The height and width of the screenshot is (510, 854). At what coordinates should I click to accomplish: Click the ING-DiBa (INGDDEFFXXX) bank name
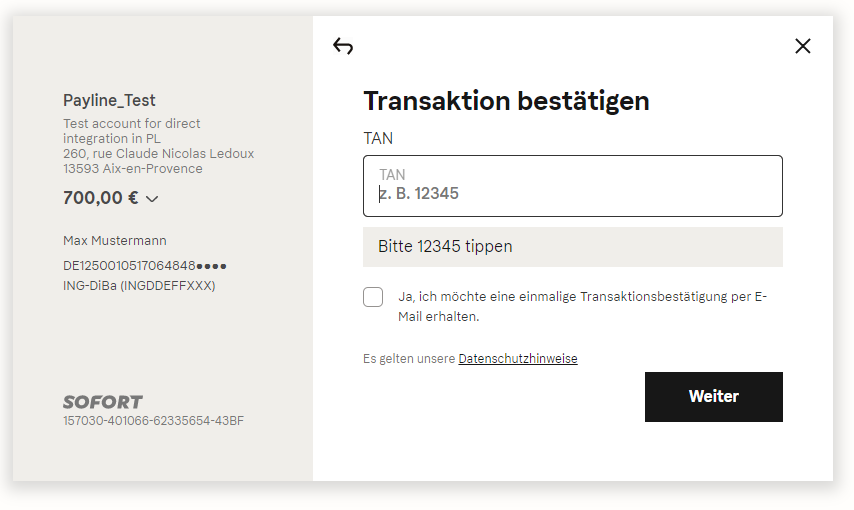click(x=139, y=286)
